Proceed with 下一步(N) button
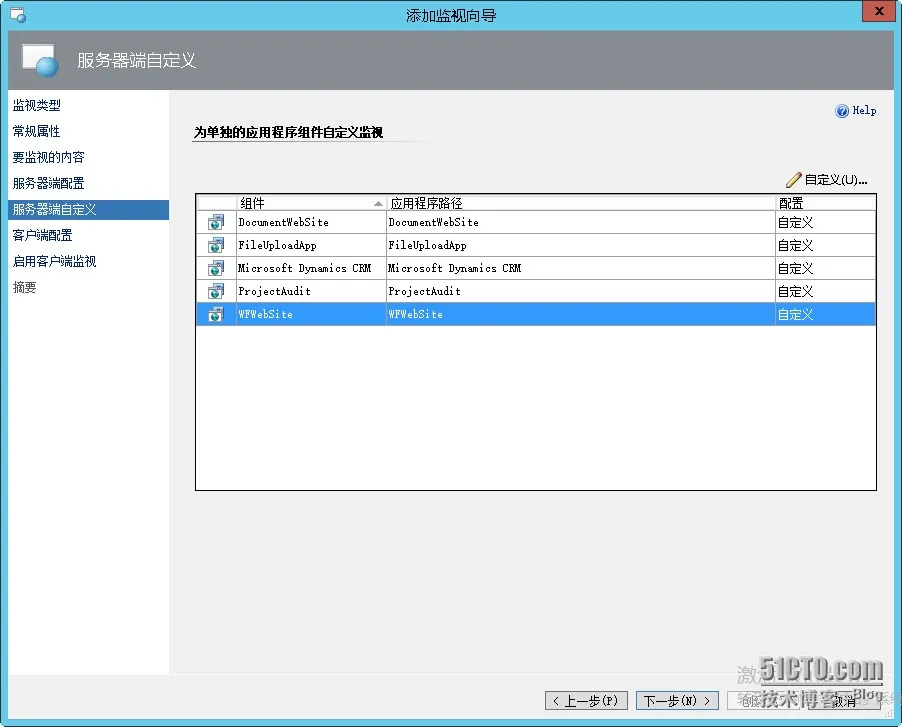902x727 pixels. [x=677, y=701]
